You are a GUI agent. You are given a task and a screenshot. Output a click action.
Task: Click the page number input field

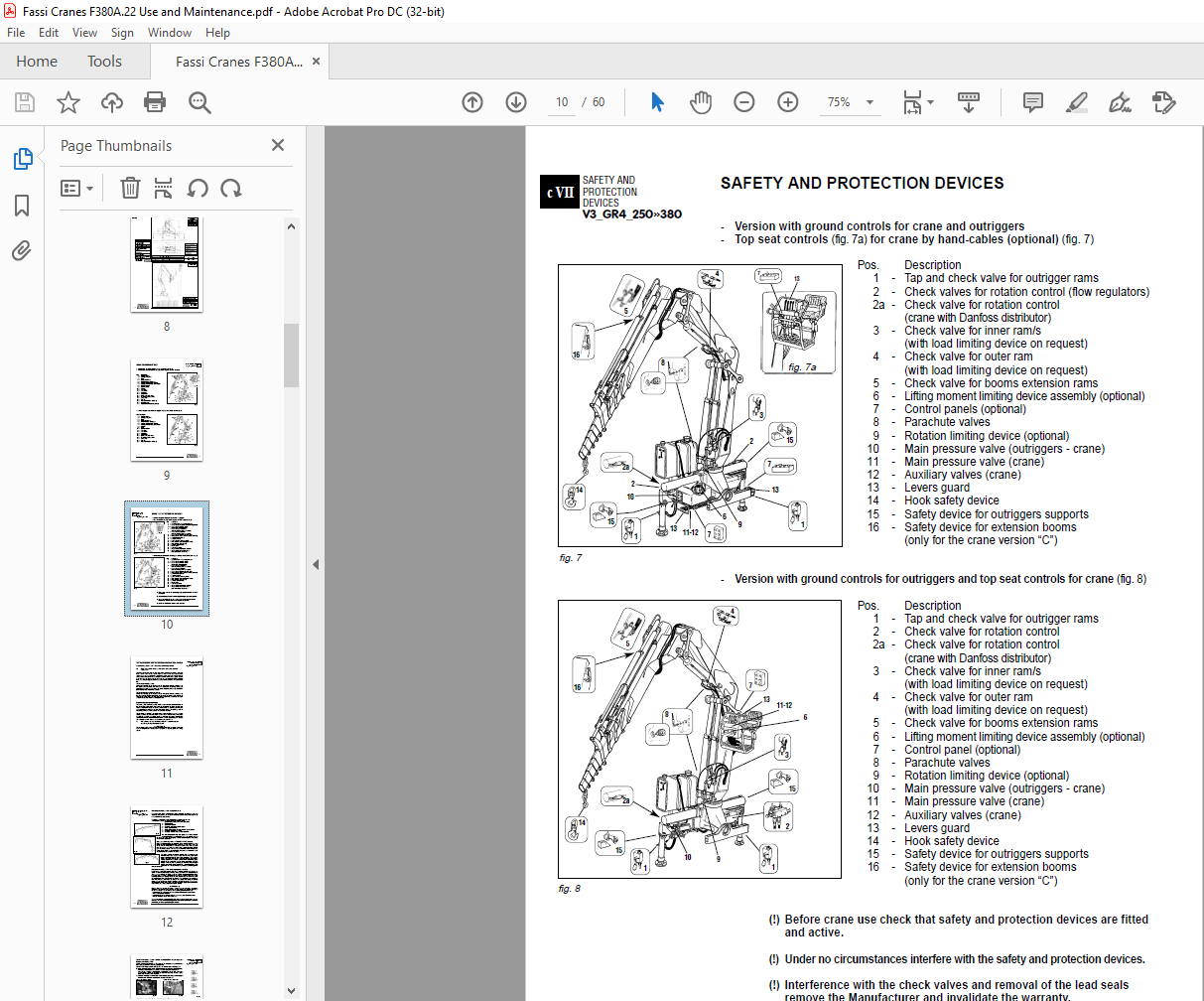tap(562, 102)
